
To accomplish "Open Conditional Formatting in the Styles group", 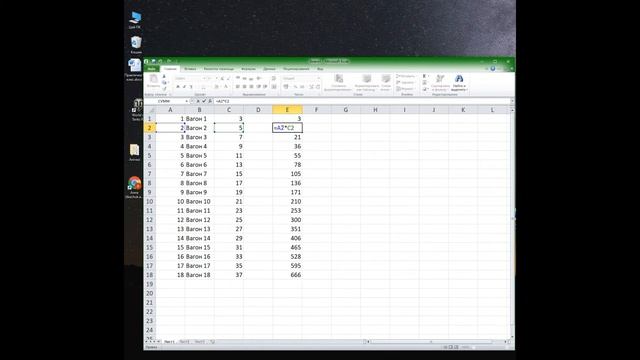I will pyautogui.click(x=338, y=83).
